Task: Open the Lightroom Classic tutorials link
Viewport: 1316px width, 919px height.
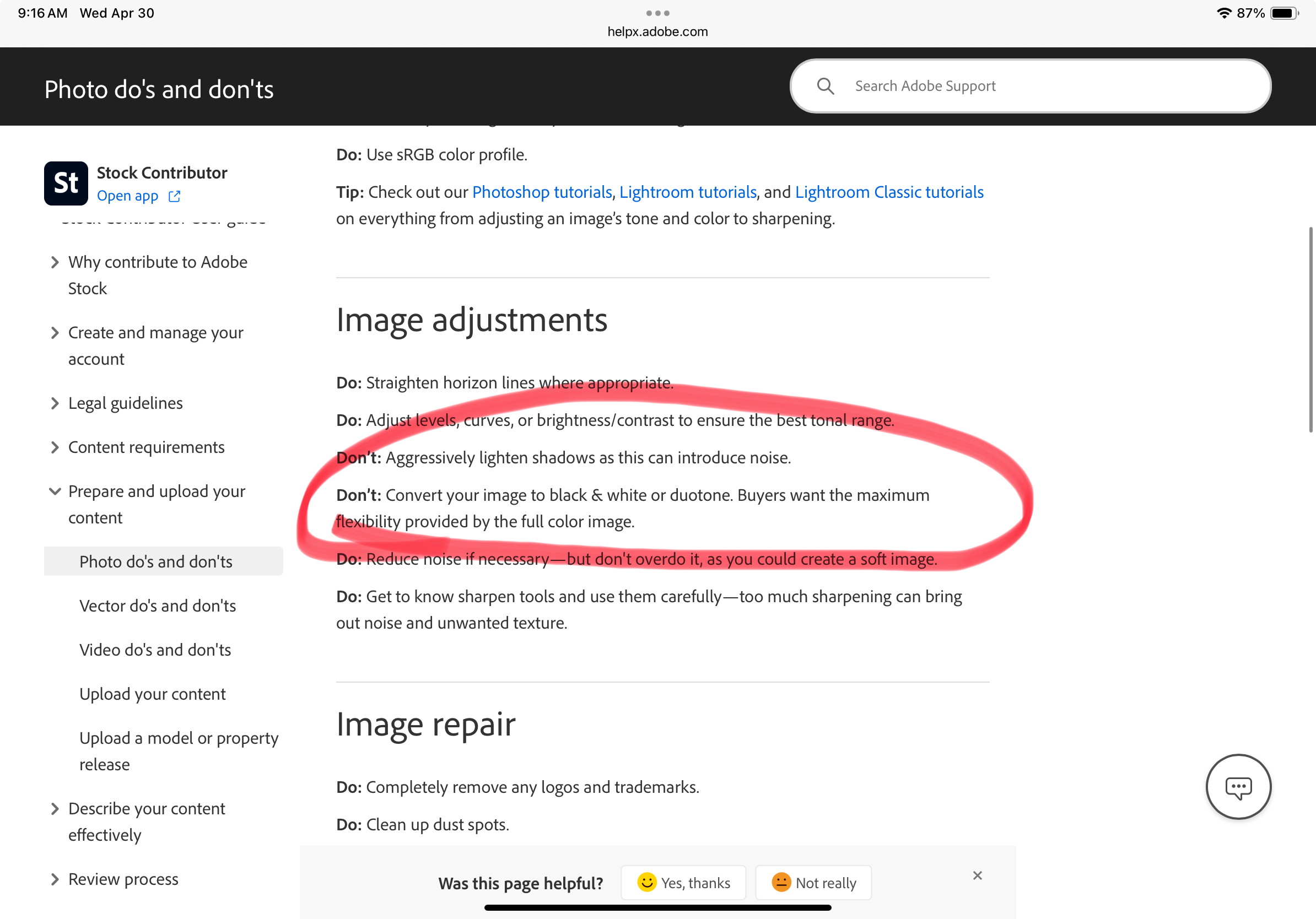Action: point(888,192)
